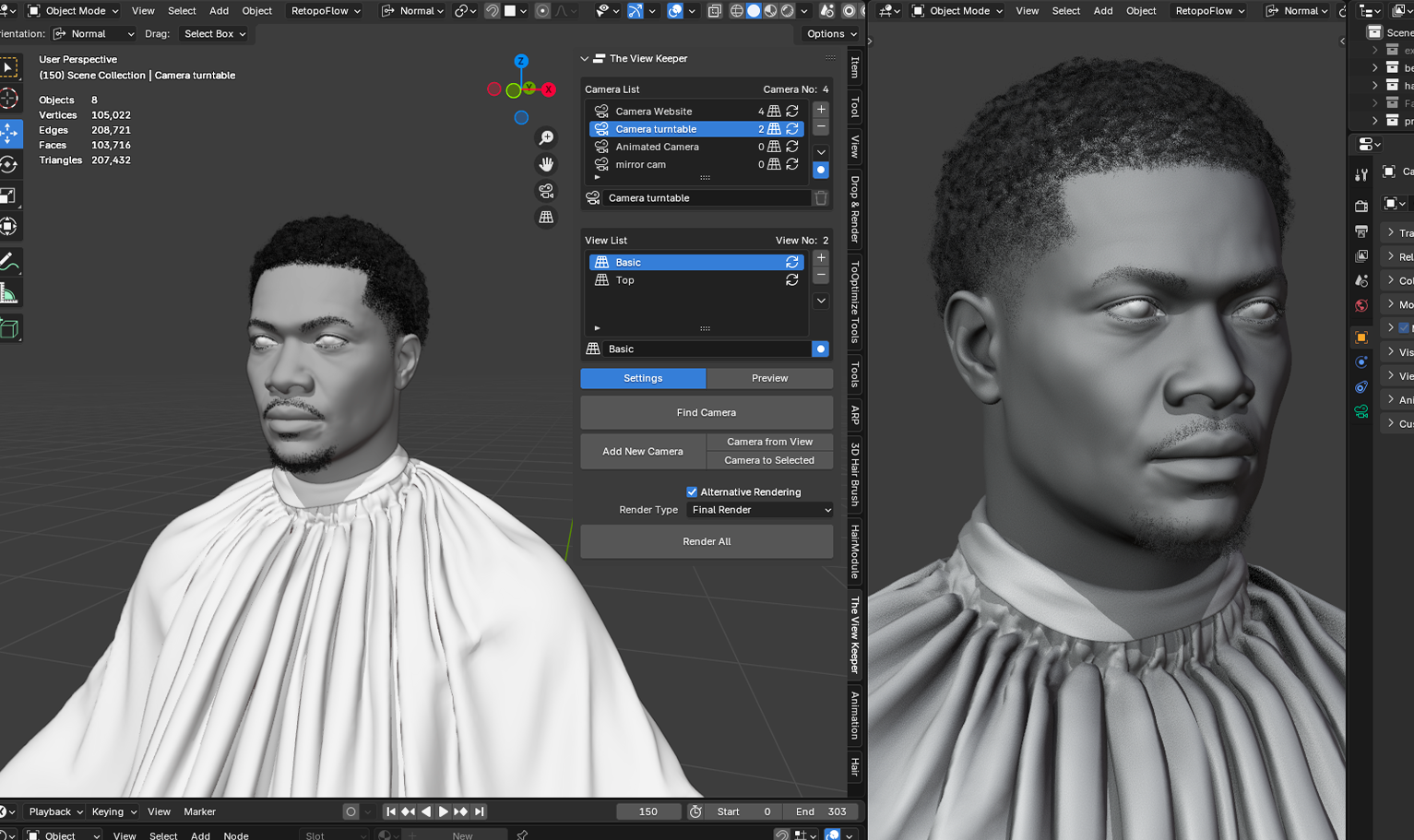The width and height of the screenshot is (1414, 840).
Task: Open the Render Type Final Render dropdown
Action: [x=761, y=510]
